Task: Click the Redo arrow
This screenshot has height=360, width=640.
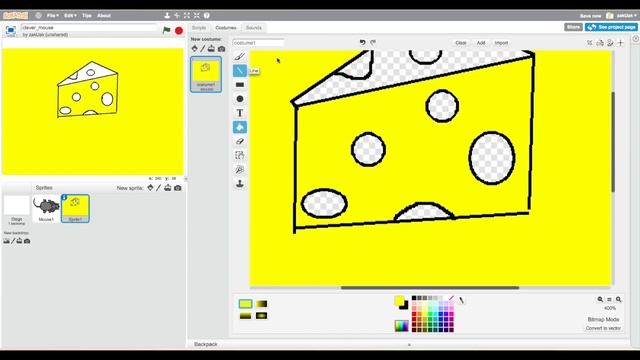Action: (373, 42)
